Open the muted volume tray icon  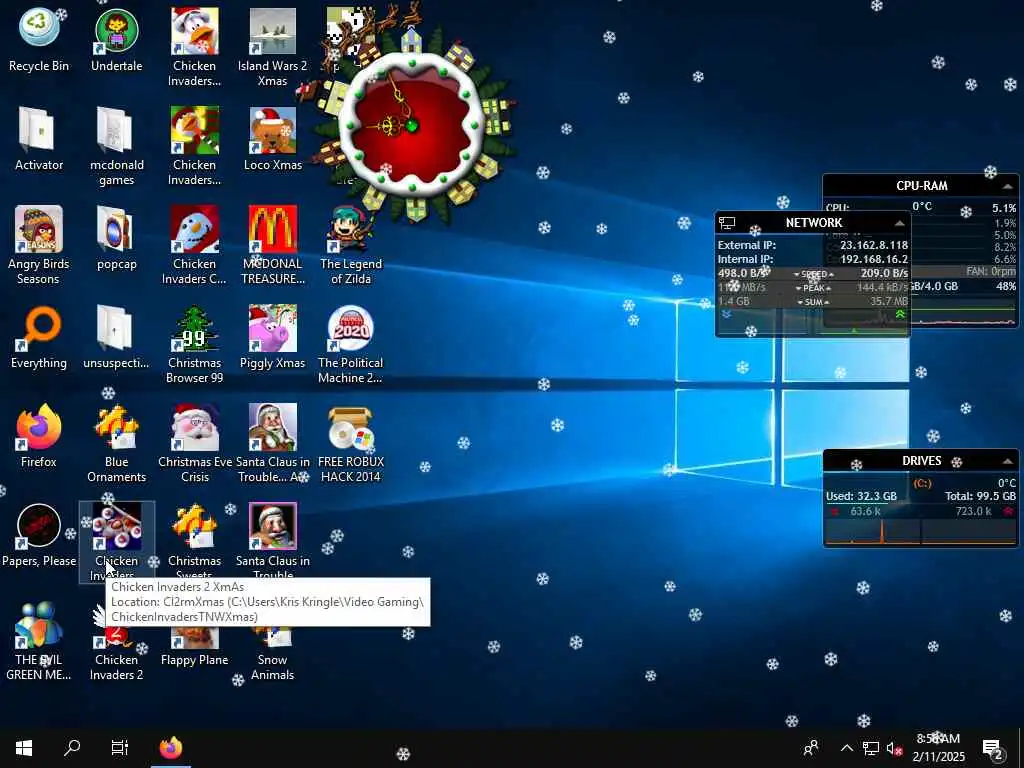(x=894, y=748)
